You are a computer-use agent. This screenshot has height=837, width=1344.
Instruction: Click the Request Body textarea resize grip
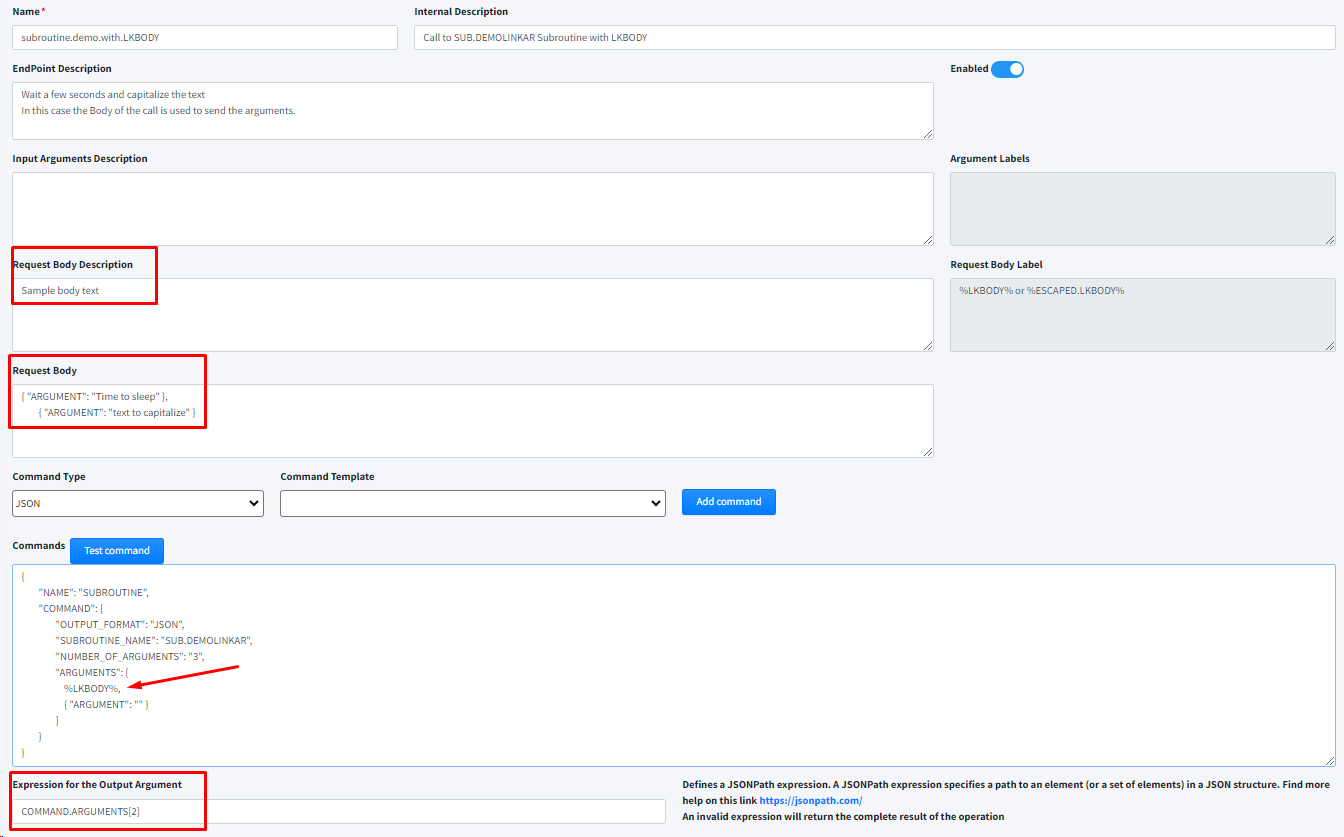(x=928, y=452)
